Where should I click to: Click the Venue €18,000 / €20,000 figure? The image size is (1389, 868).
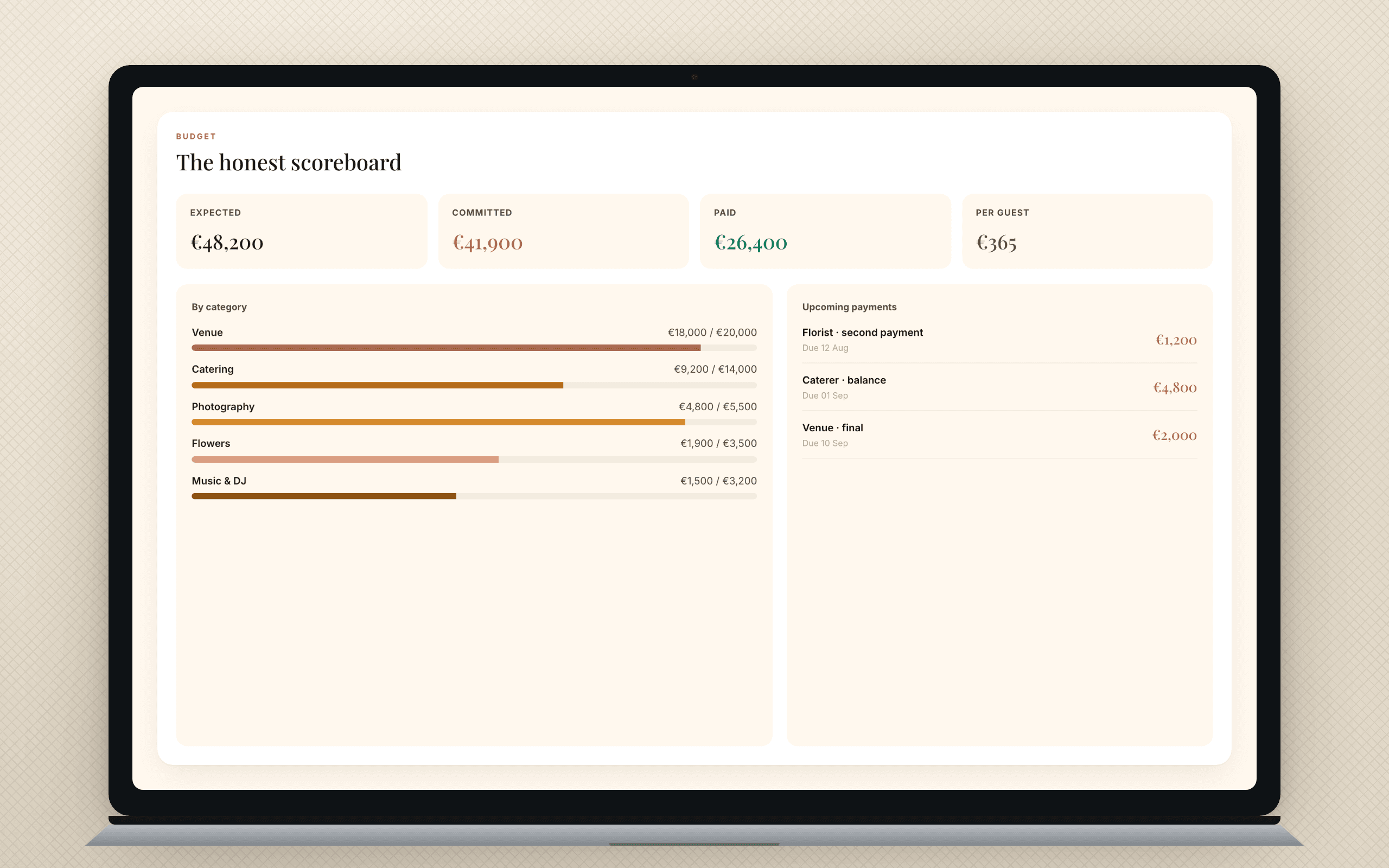pyautogui.click(x=712, y=333)
